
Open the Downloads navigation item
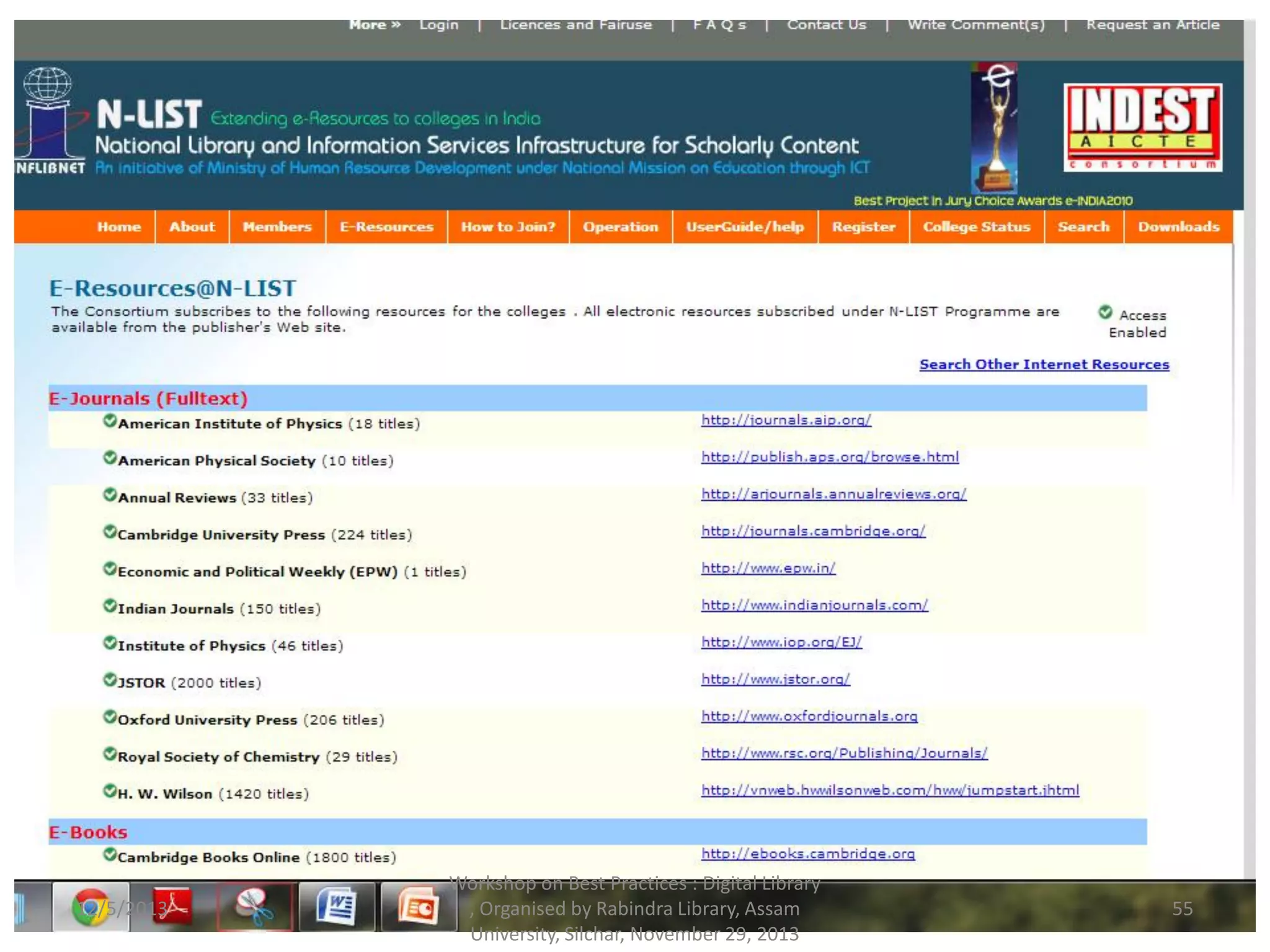(1178, 227)
